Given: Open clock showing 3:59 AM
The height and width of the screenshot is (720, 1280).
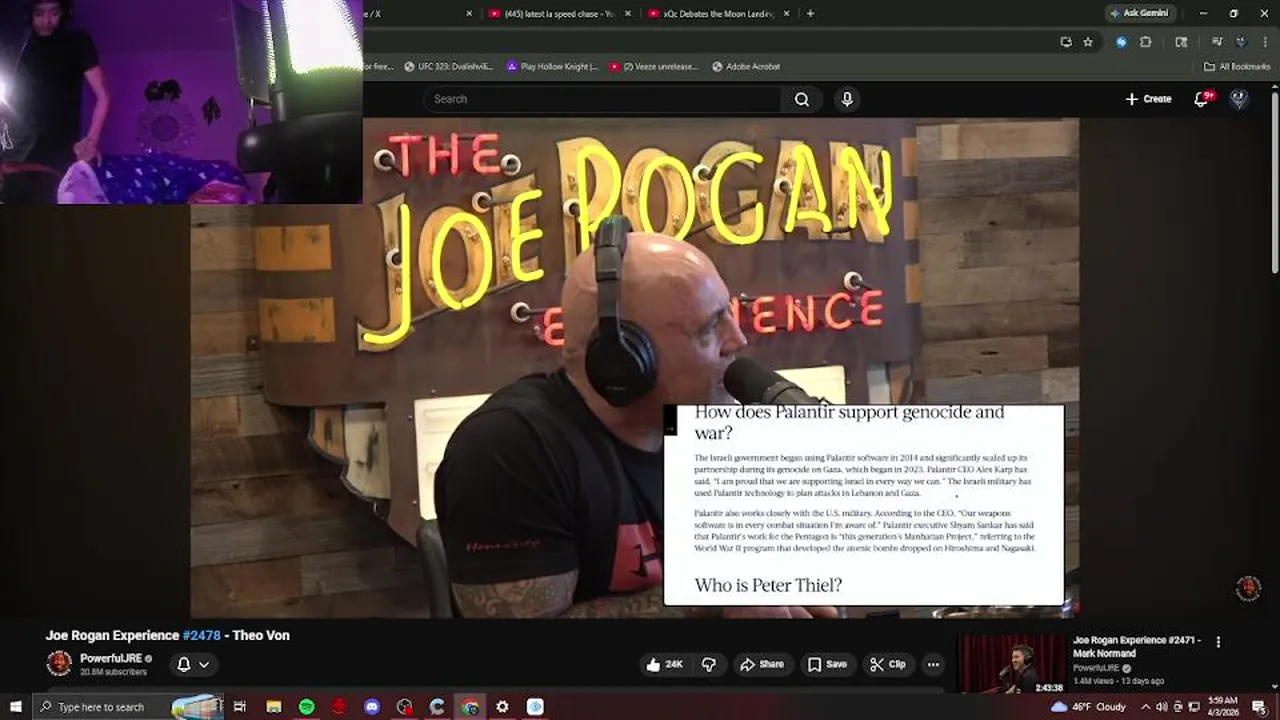Looking at the screenshot, I should (x=1225, y=706).
